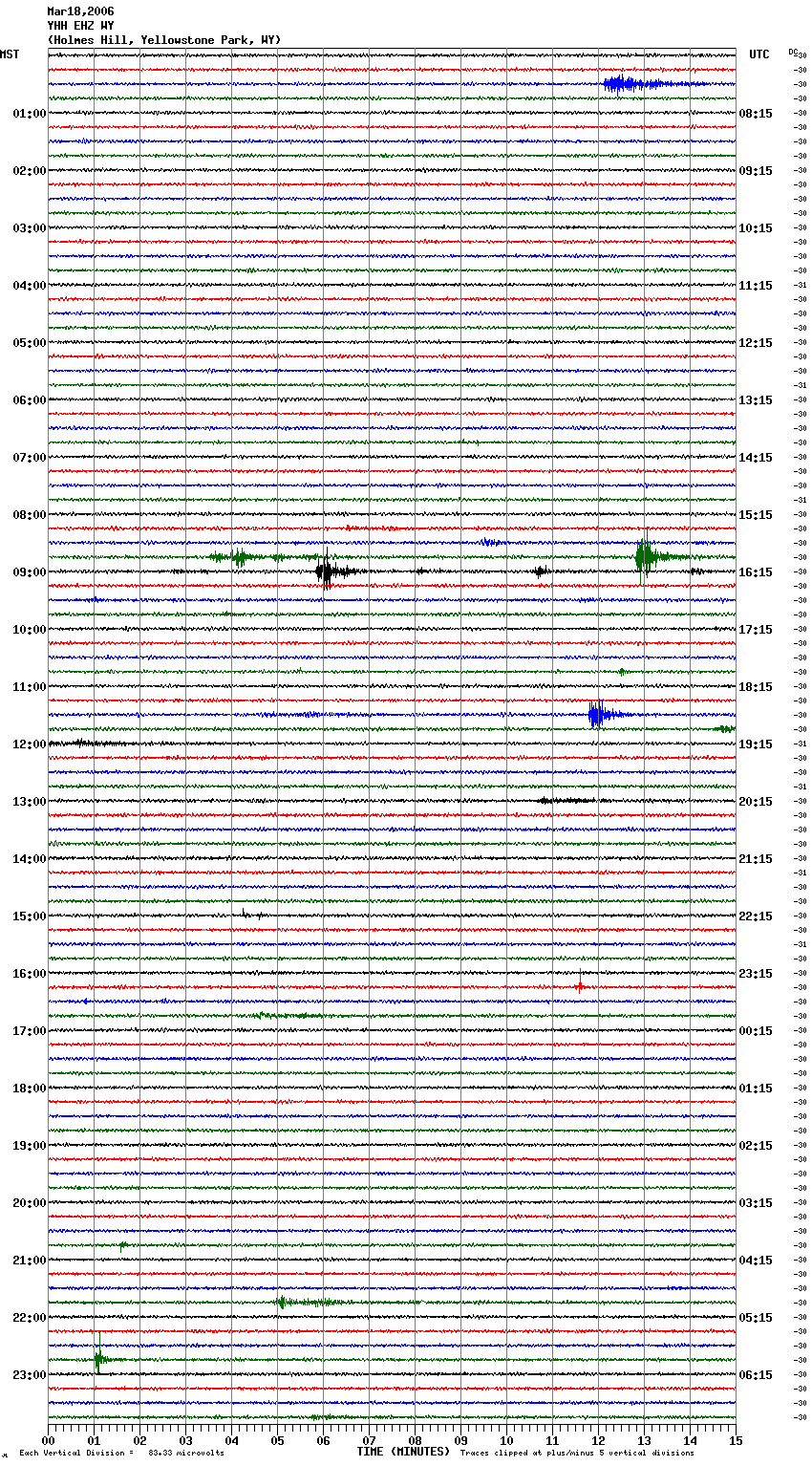This screenshot has width=812, height=1466.
Task: Select the 14:00 MST row label
Action: [29, 859]
